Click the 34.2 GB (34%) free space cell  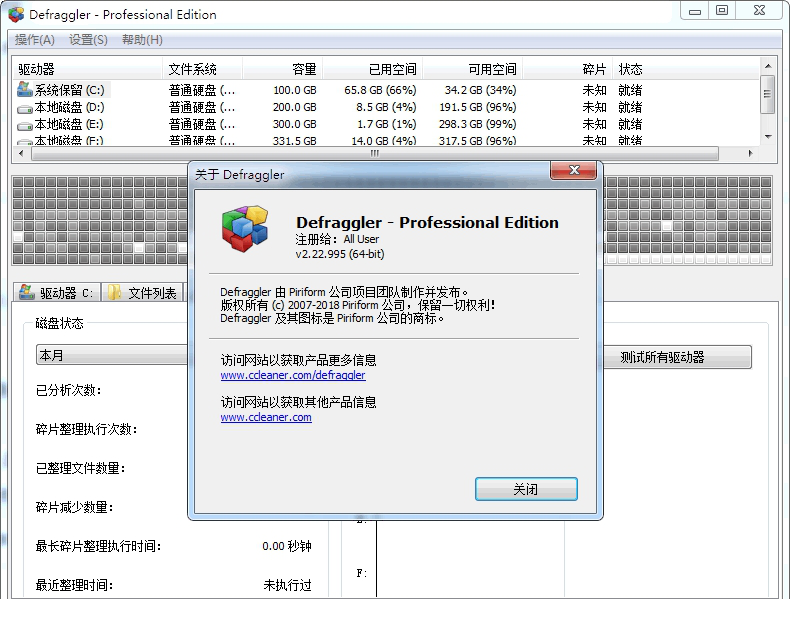(481, 90)
